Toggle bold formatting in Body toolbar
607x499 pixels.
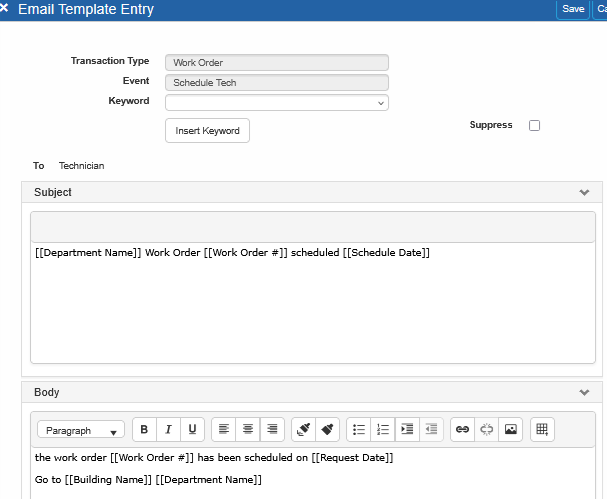pyautogui.click(x=144, y=430)
